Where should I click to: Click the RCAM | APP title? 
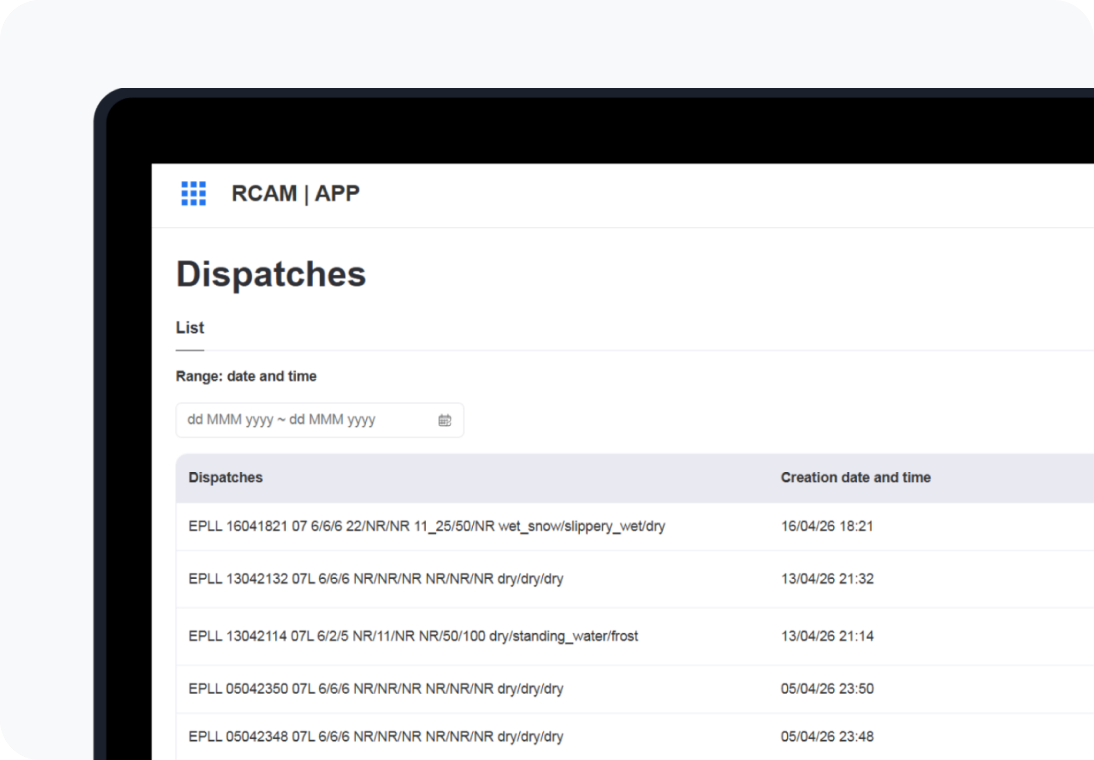click(295, 193)
